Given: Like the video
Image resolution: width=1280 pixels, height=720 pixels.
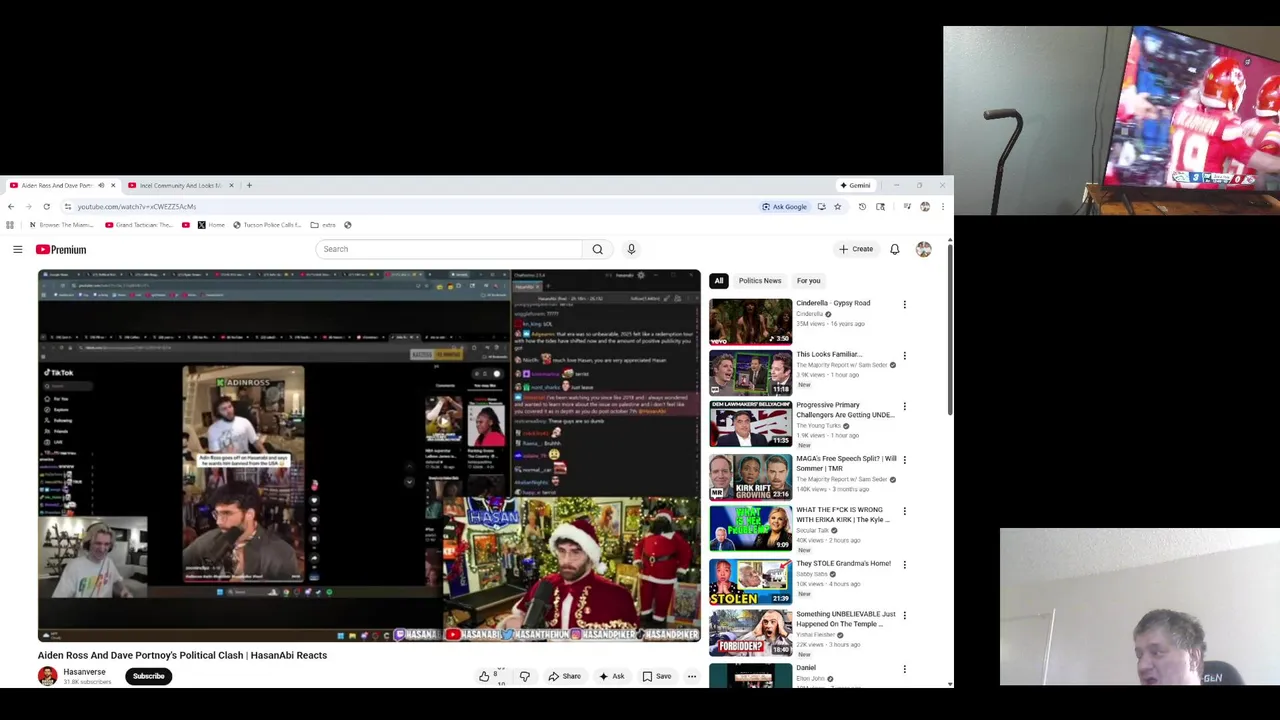Looking at the screenshot, I should coord(487,676).
